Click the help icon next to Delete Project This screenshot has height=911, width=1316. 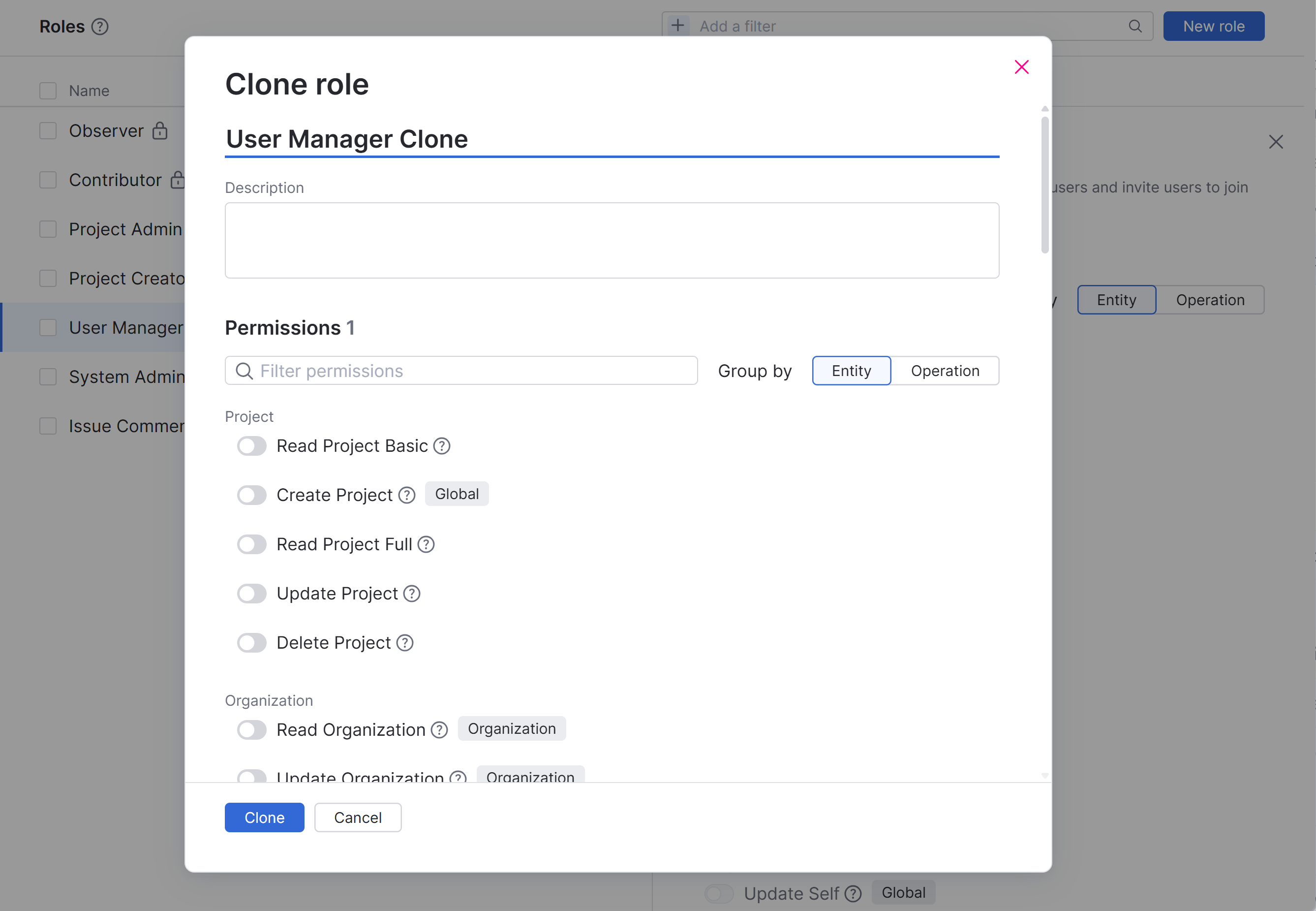404,642
